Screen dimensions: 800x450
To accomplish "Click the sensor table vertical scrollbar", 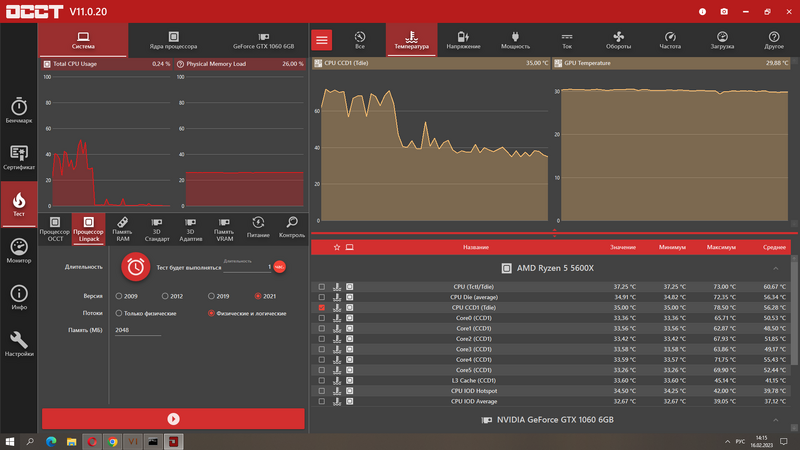I will 794,311.
